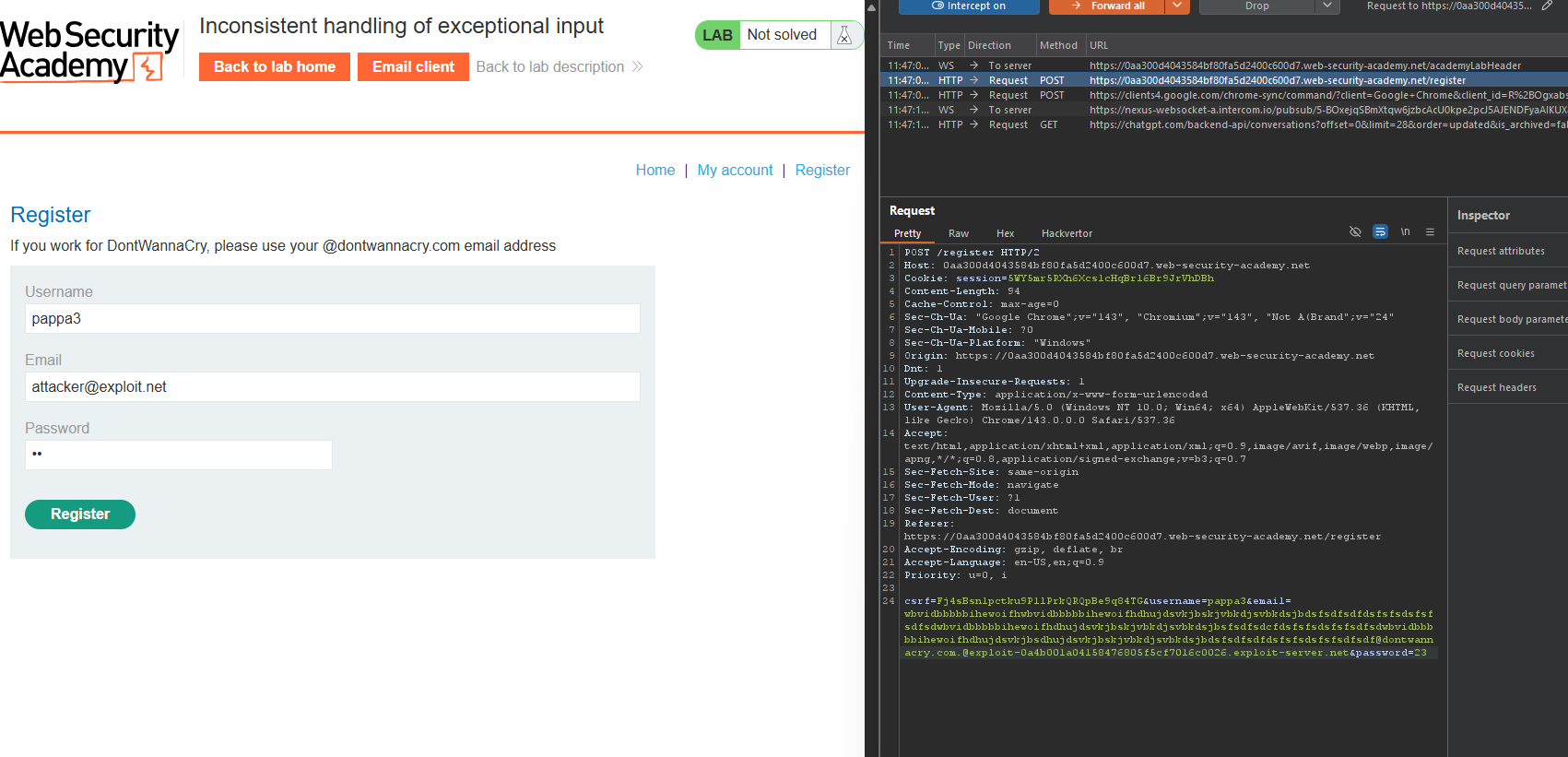Click the Drop button

[1256, 6]
